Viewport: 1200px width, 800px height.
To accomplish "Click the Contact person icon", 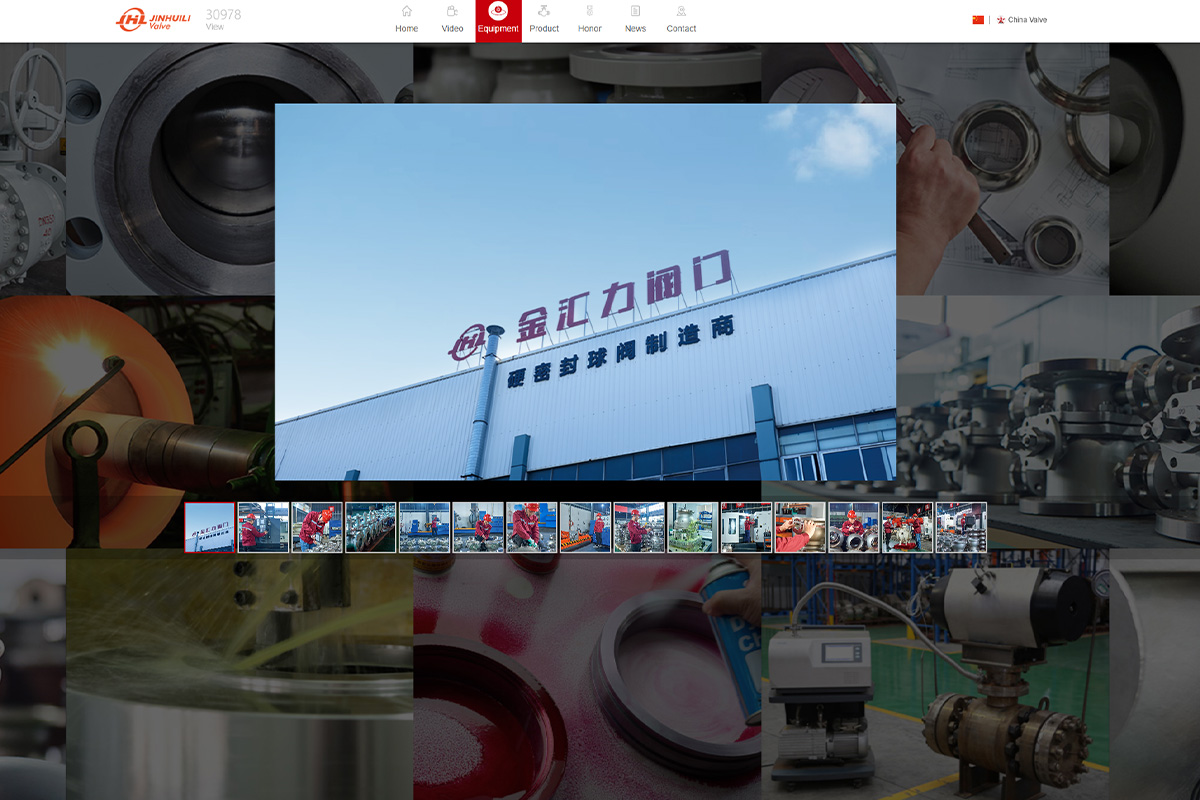I will pos(681,12).
